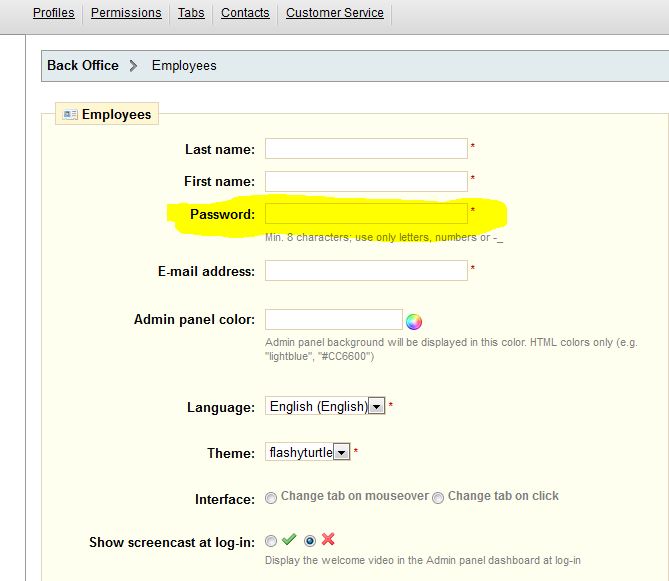Open the Permissions tab
This screenshot has width=669, height=581.
coord(126,13)
